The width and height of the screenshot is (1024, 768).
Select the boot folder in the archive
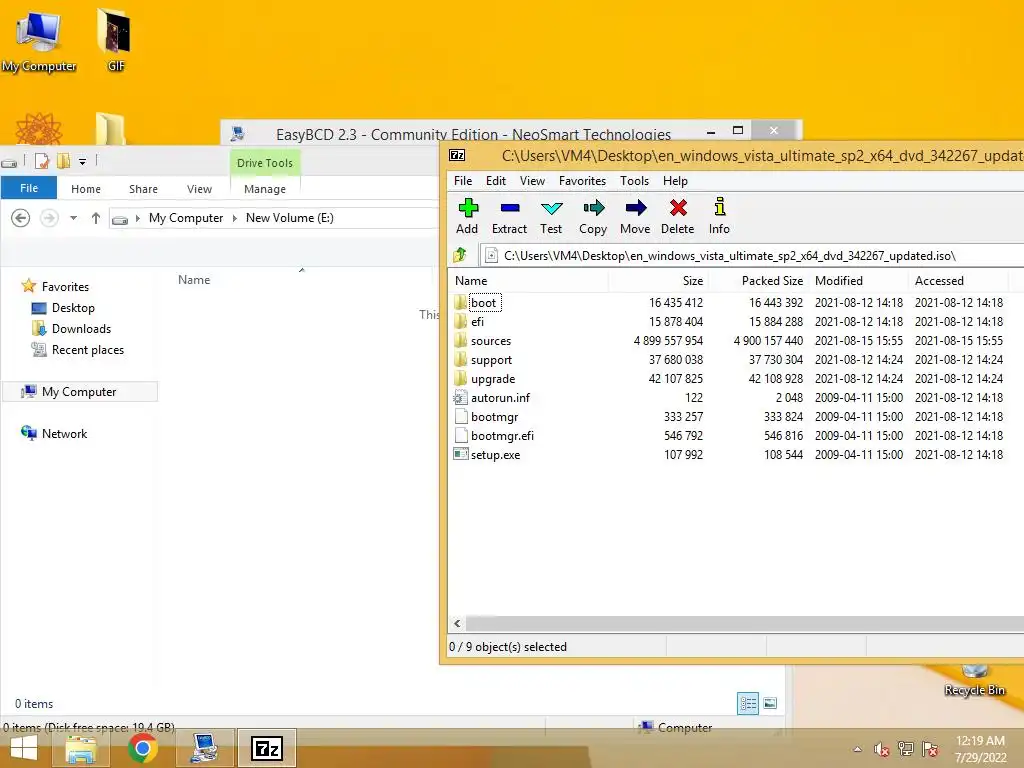pyautogui.click(x=483, y=302)
